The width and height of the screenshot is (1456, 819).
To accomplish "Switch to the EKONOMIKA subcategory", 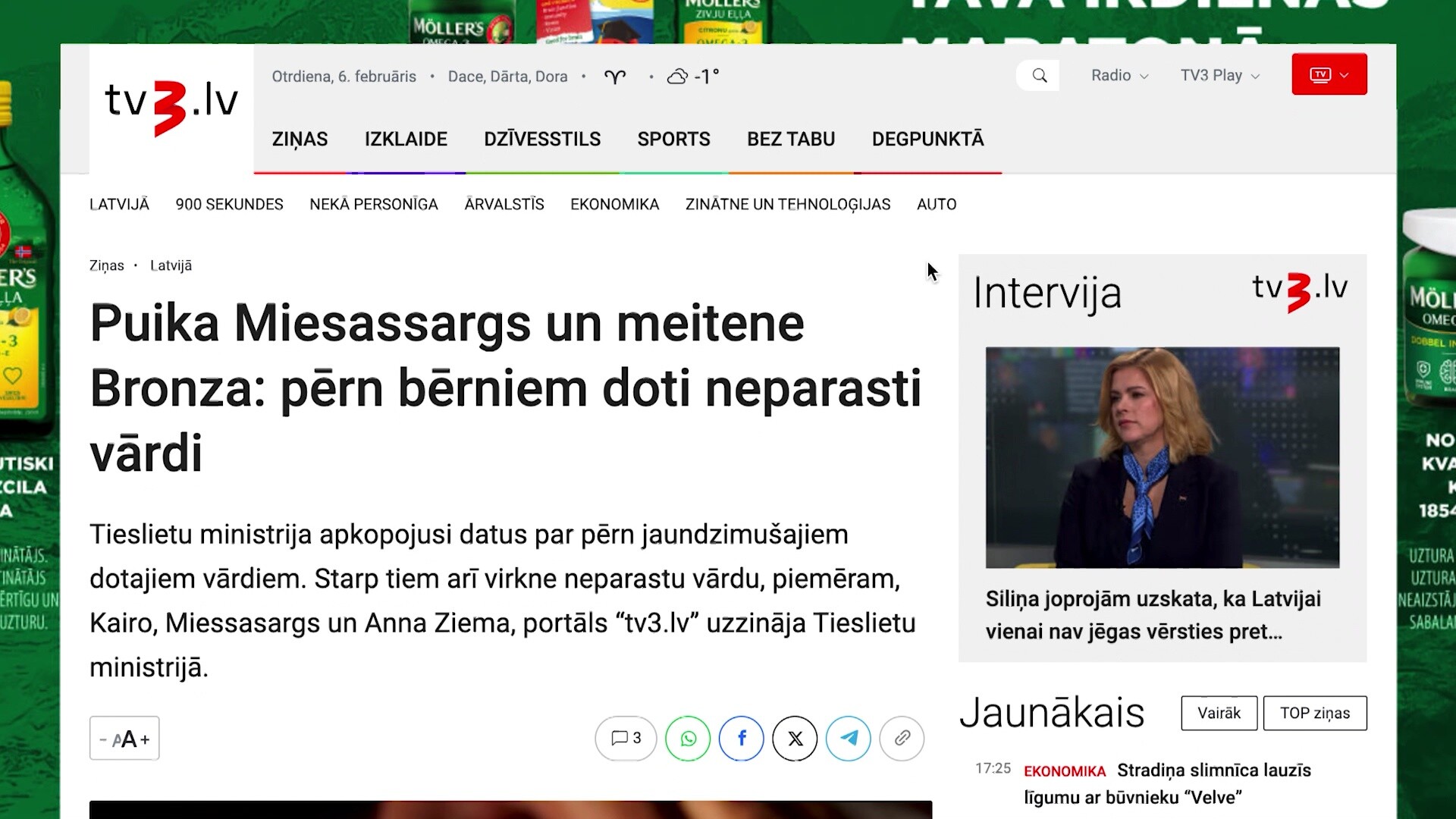I will (x=614, y=204).
